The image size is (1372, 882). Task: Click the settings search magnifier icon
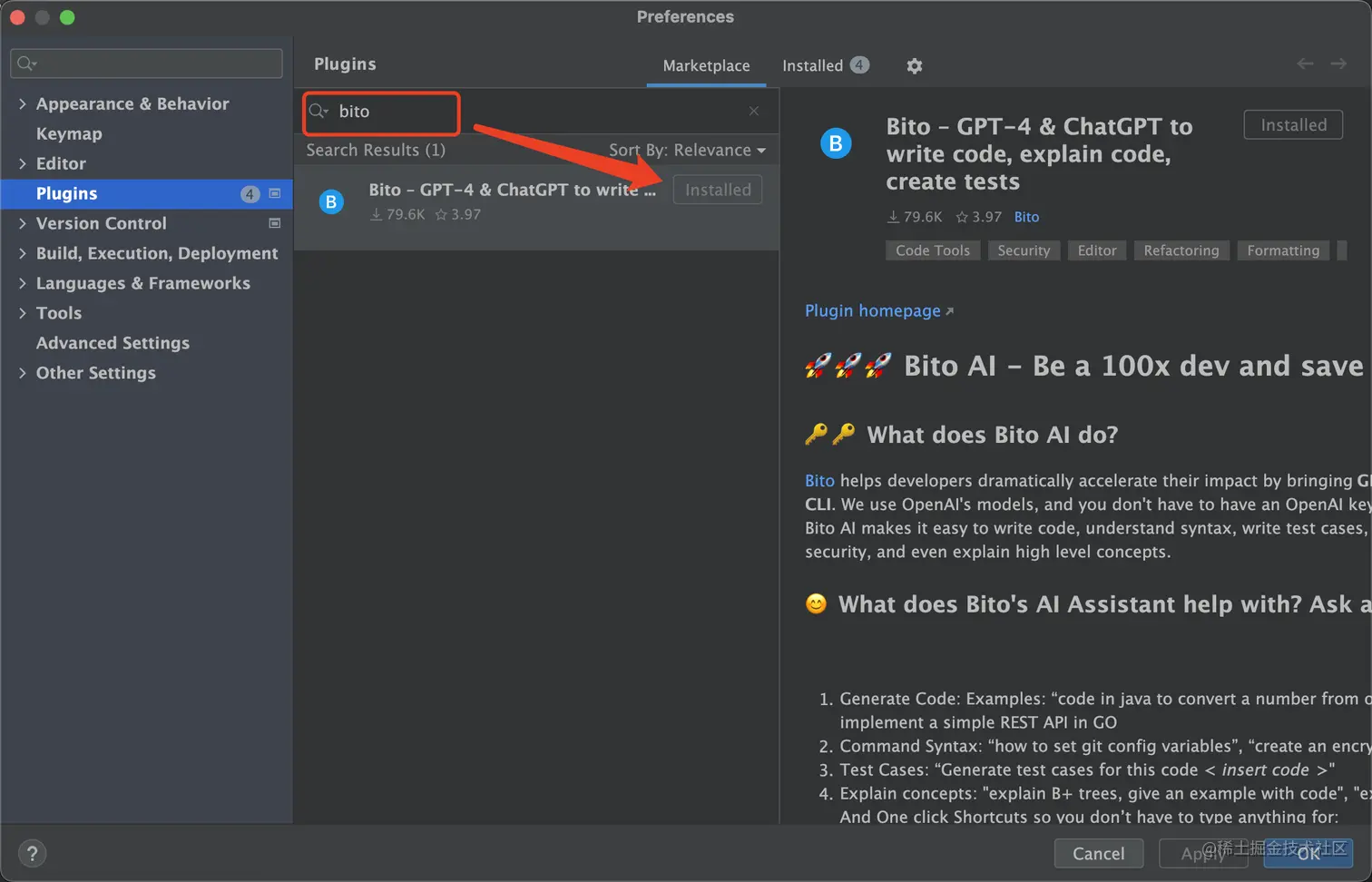click(x=26, y=64)
